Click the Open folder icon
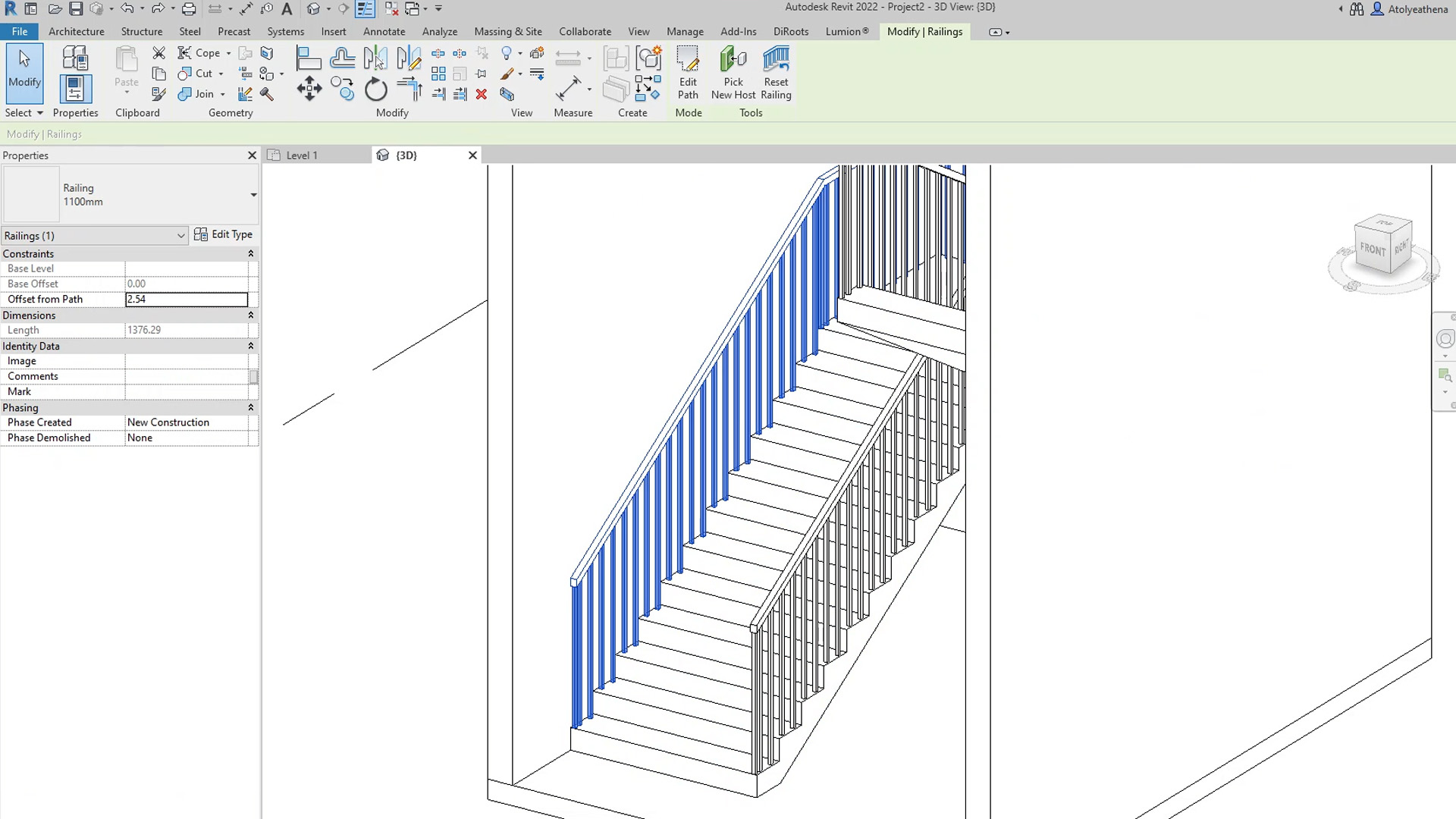The height and width of the screenshot is (819, 1456). click(55, 9)
